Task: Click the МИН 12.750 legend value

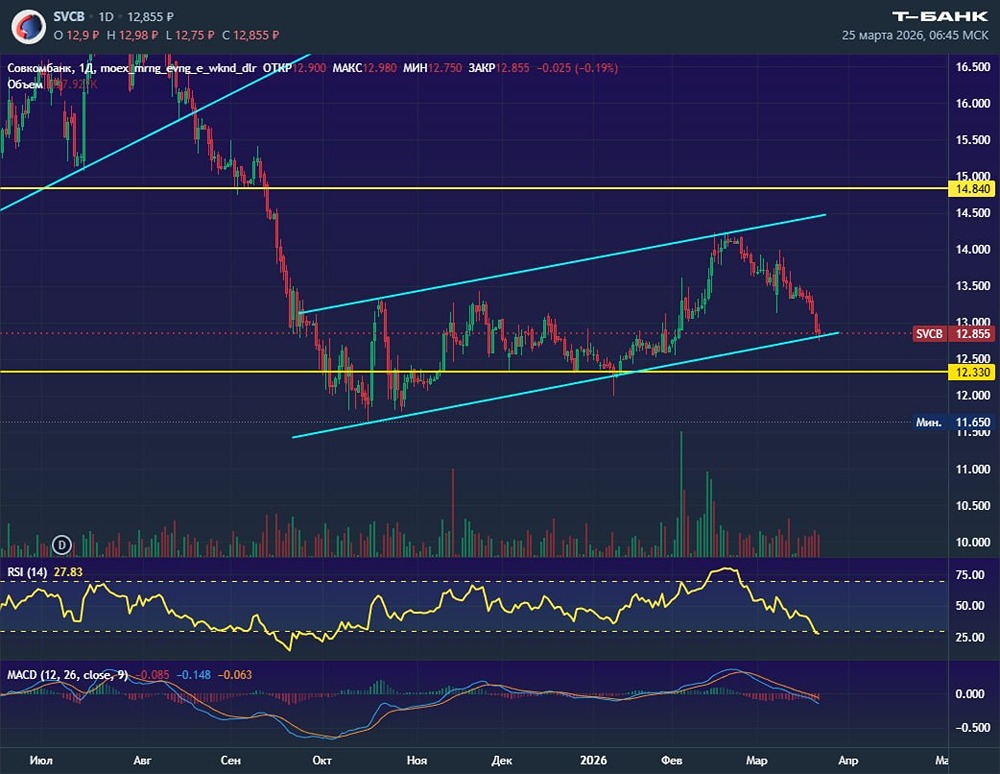Action: tap(432, 68)
